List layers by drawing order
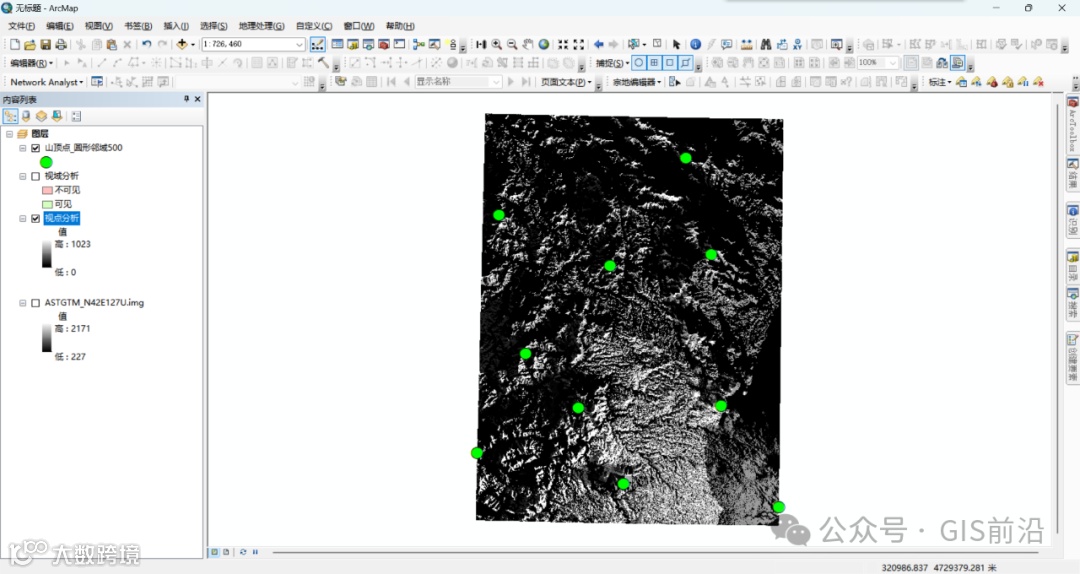The image size is (1080, 574). pos(10,116)
